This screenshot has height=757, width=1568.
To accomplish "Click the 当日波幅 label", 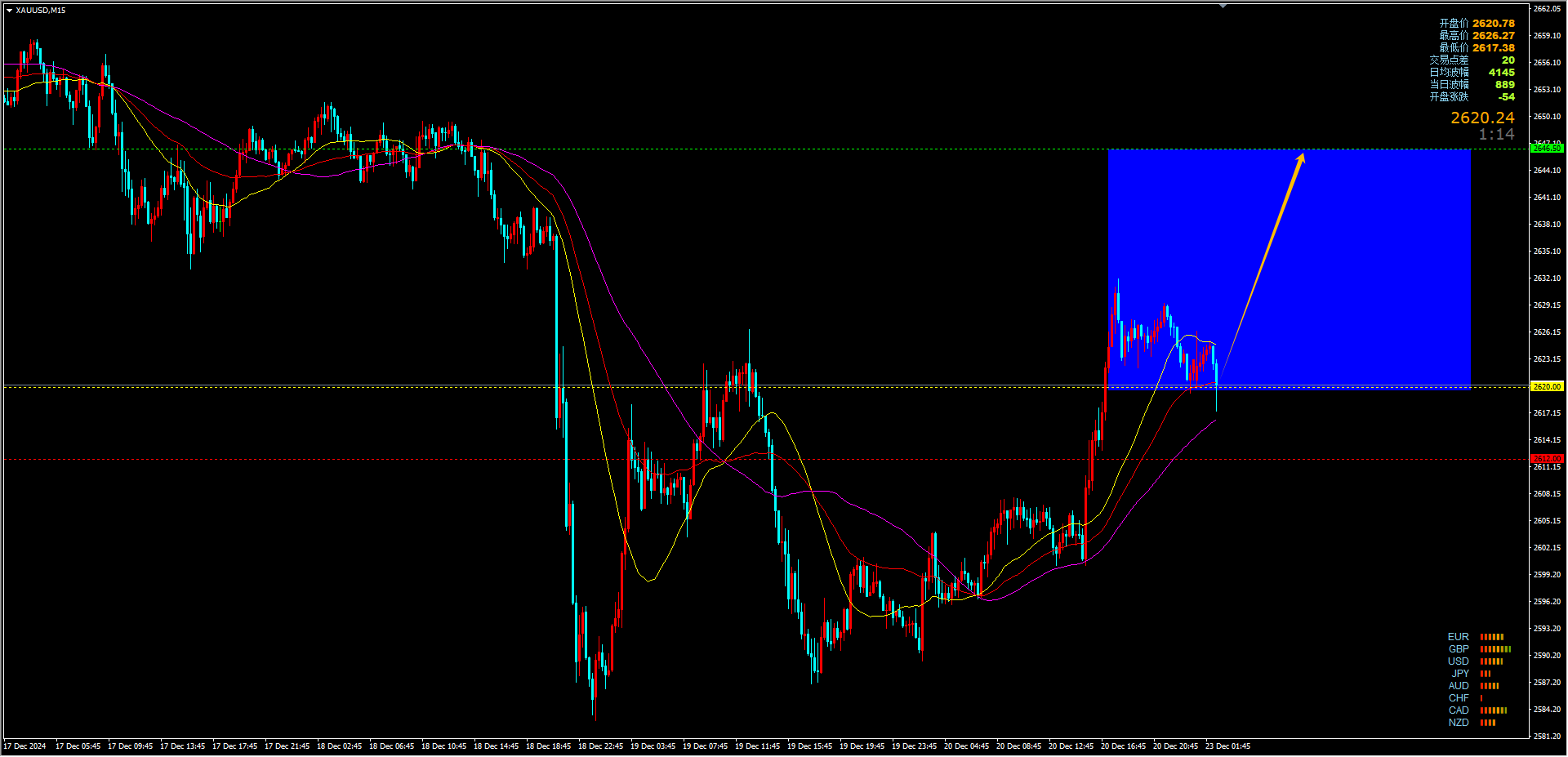I will 1449,85.
